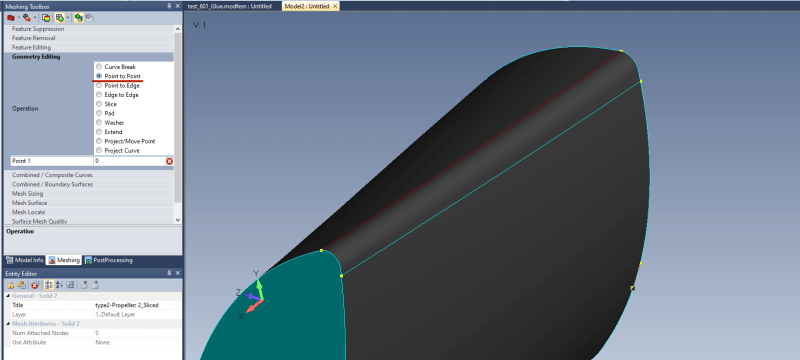Switch to the PostProcessing tab
Screen dimensions: 800x360
(108, 260)
